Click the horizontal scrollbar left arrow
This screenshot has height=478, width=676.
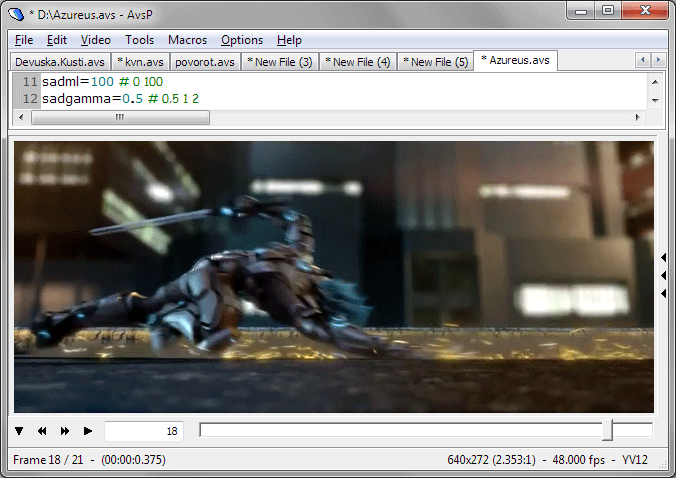tap(22, 117)
